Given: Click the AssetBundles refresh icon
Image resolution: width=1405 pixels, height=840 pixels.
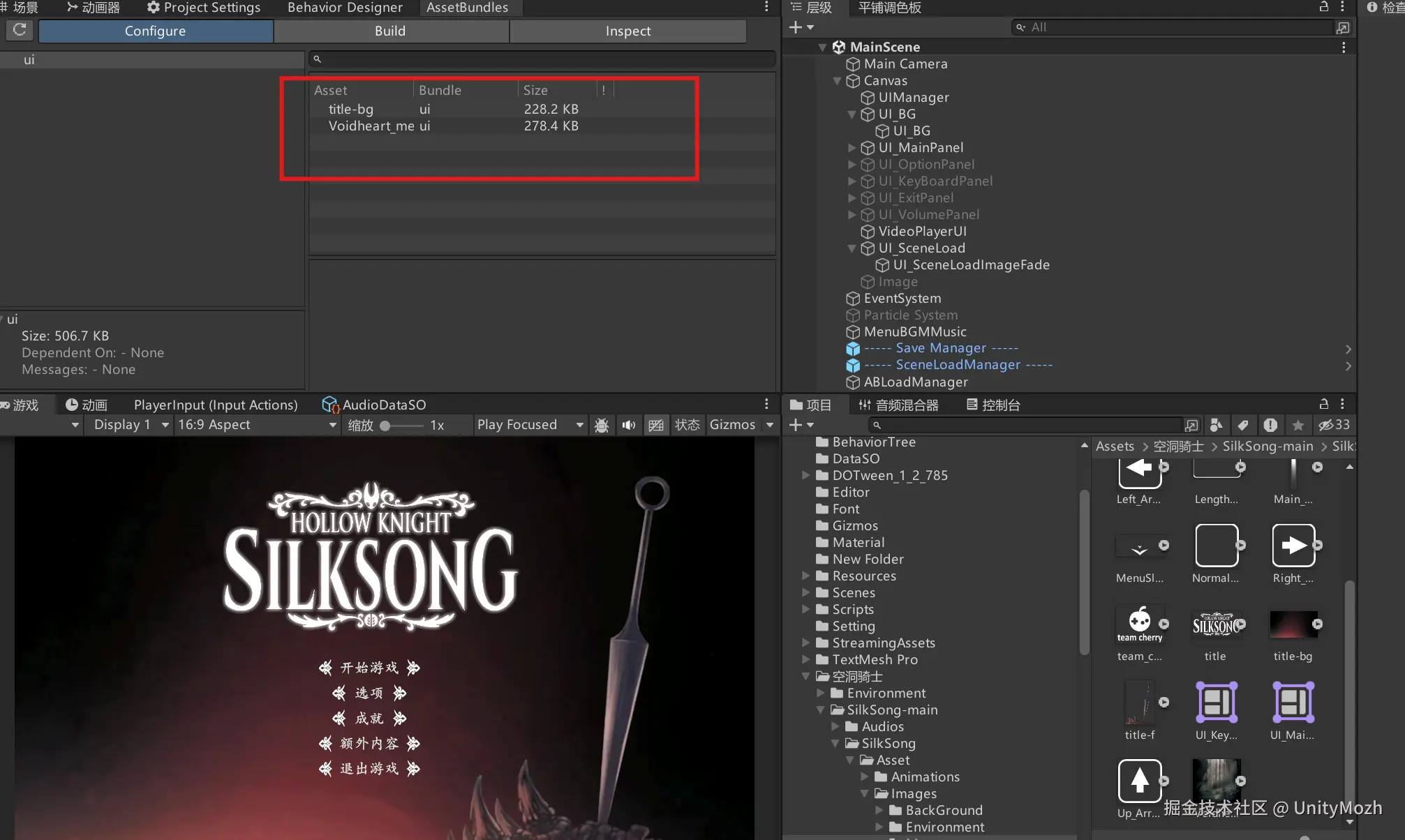Looking at the screenshot, I should [x=20, y=30].
